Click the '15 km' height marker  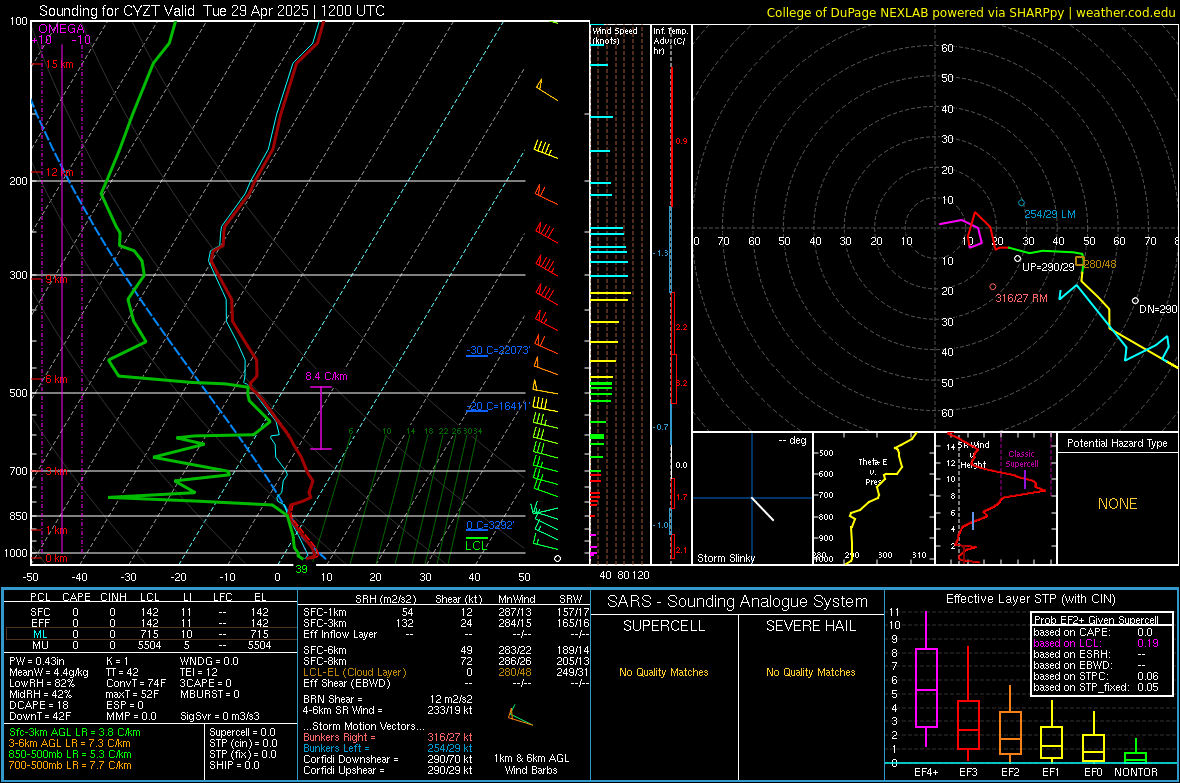click(x=59, y=64)
